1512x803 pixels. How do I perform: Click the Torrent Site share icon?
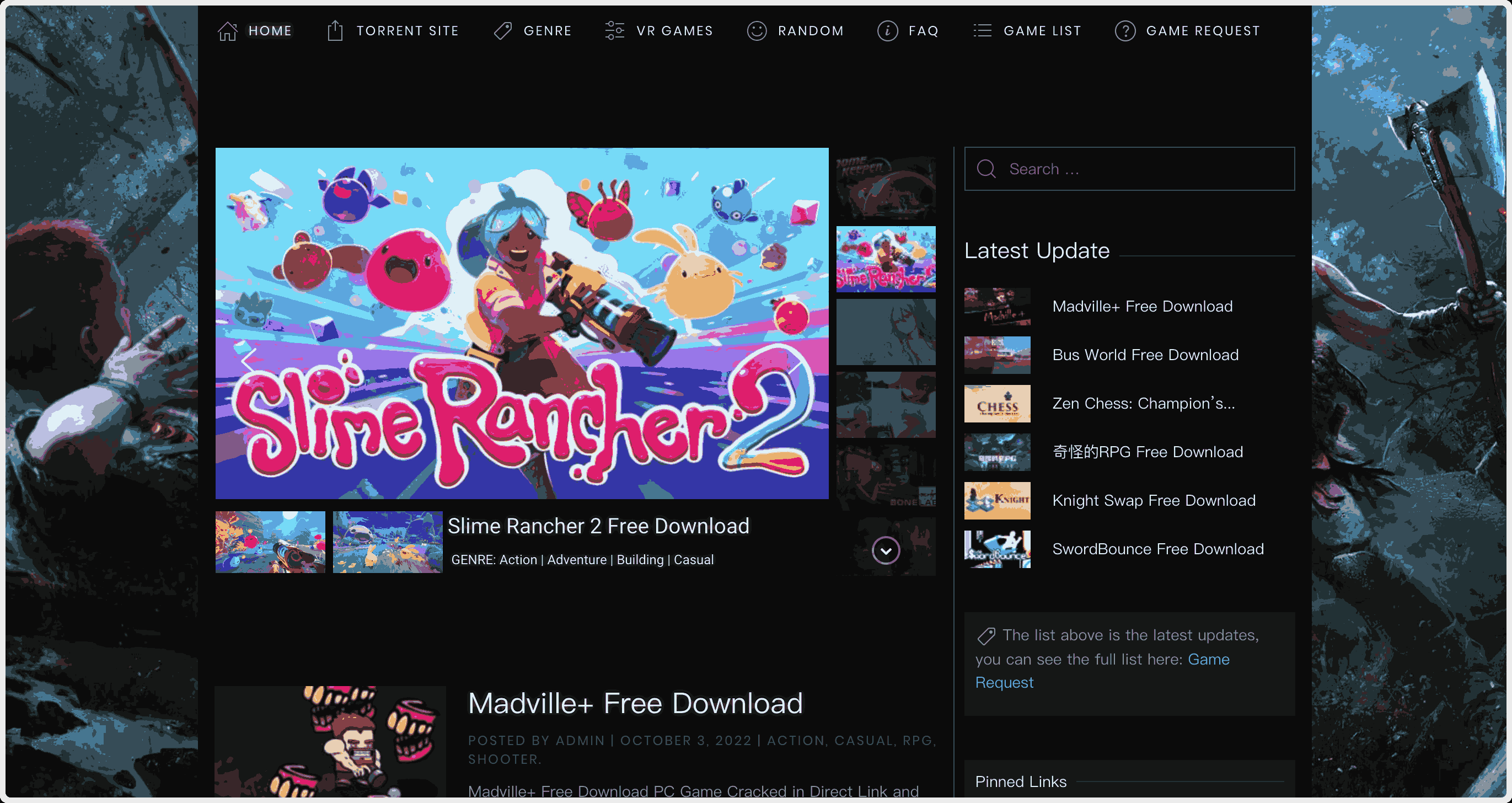click(335, 30)
